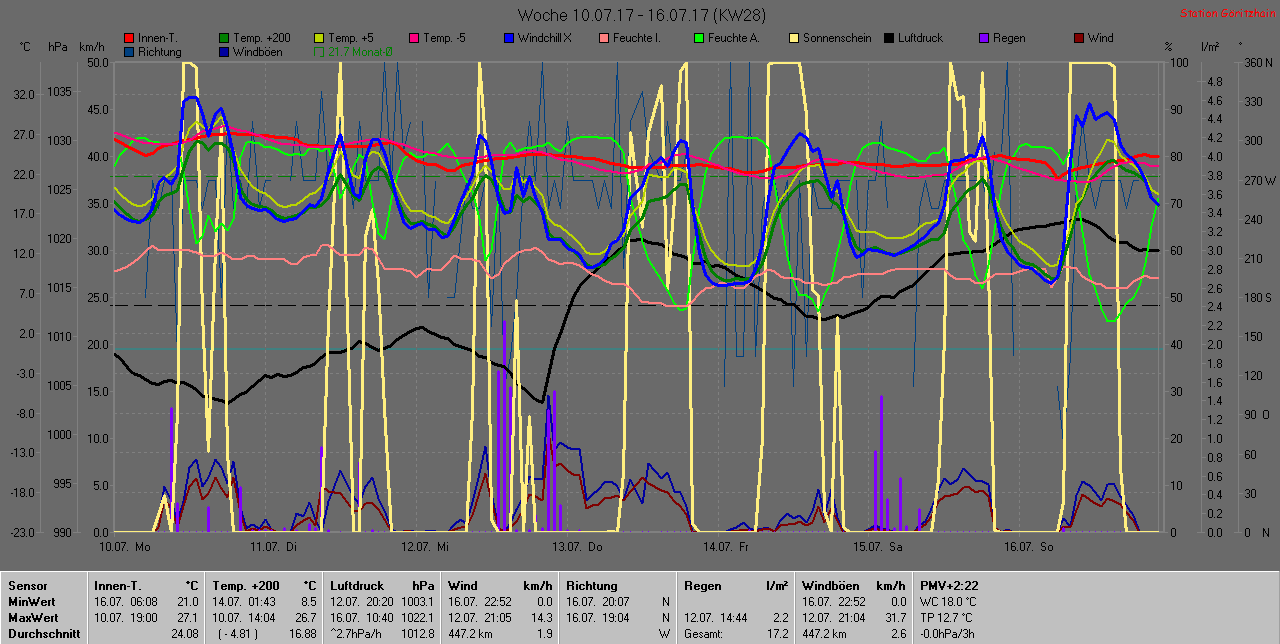Click the dark red Wind legend swatch
The image size is (1280, 644).
click(x=1079, y=38)
